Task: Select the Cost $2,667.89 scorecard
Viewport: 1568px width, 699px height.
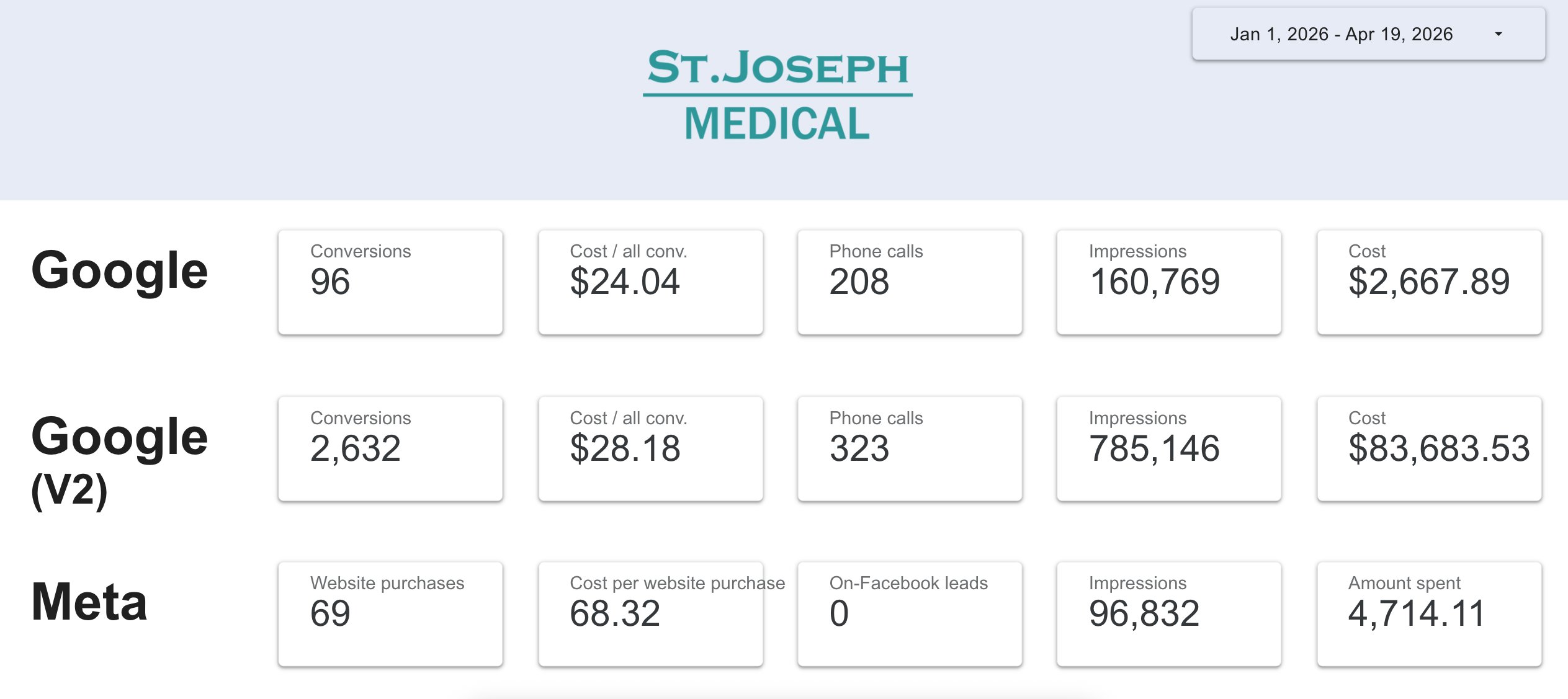Action: tap(1429, 282)
